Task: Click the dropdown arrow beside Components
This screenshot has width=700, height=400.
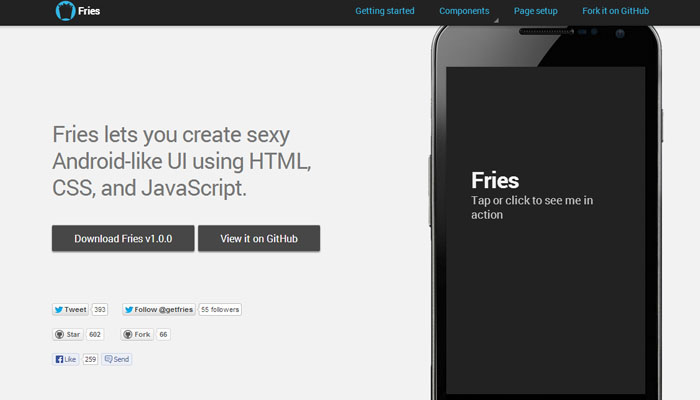Action: [494, 18]
